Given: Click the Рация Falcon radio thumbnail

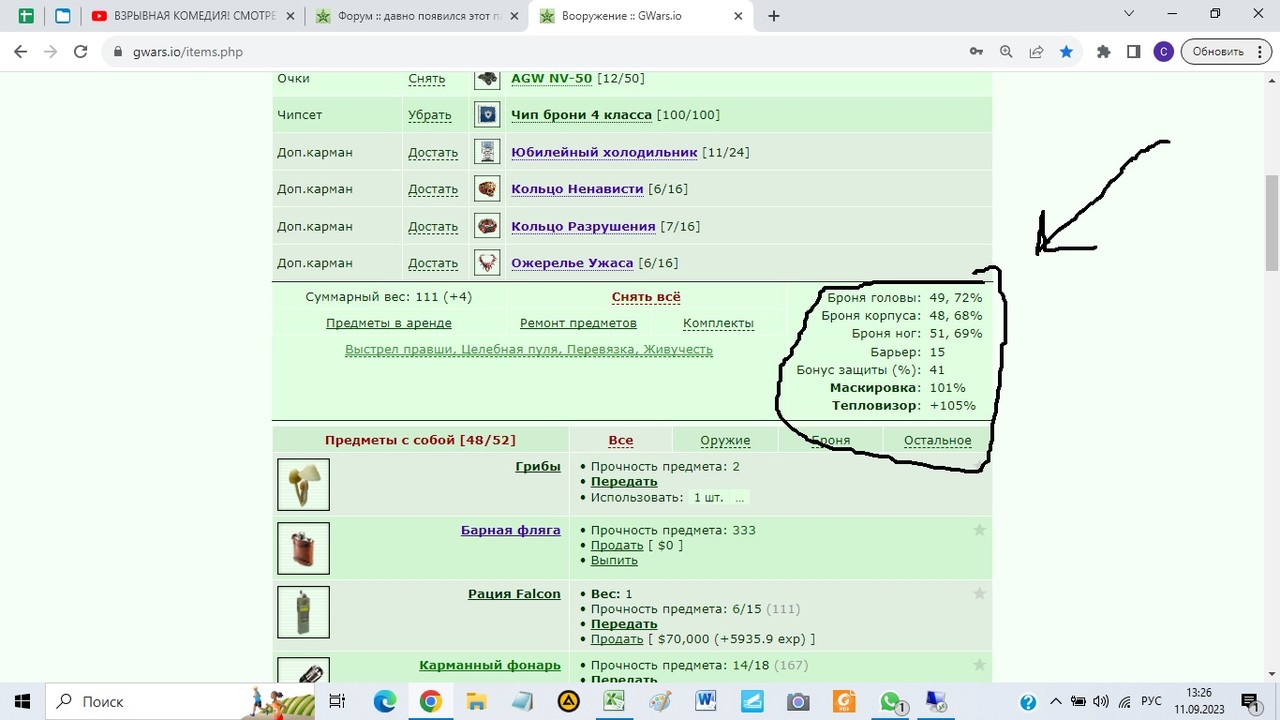Looking at the screenshot, I should coord(303,612).
